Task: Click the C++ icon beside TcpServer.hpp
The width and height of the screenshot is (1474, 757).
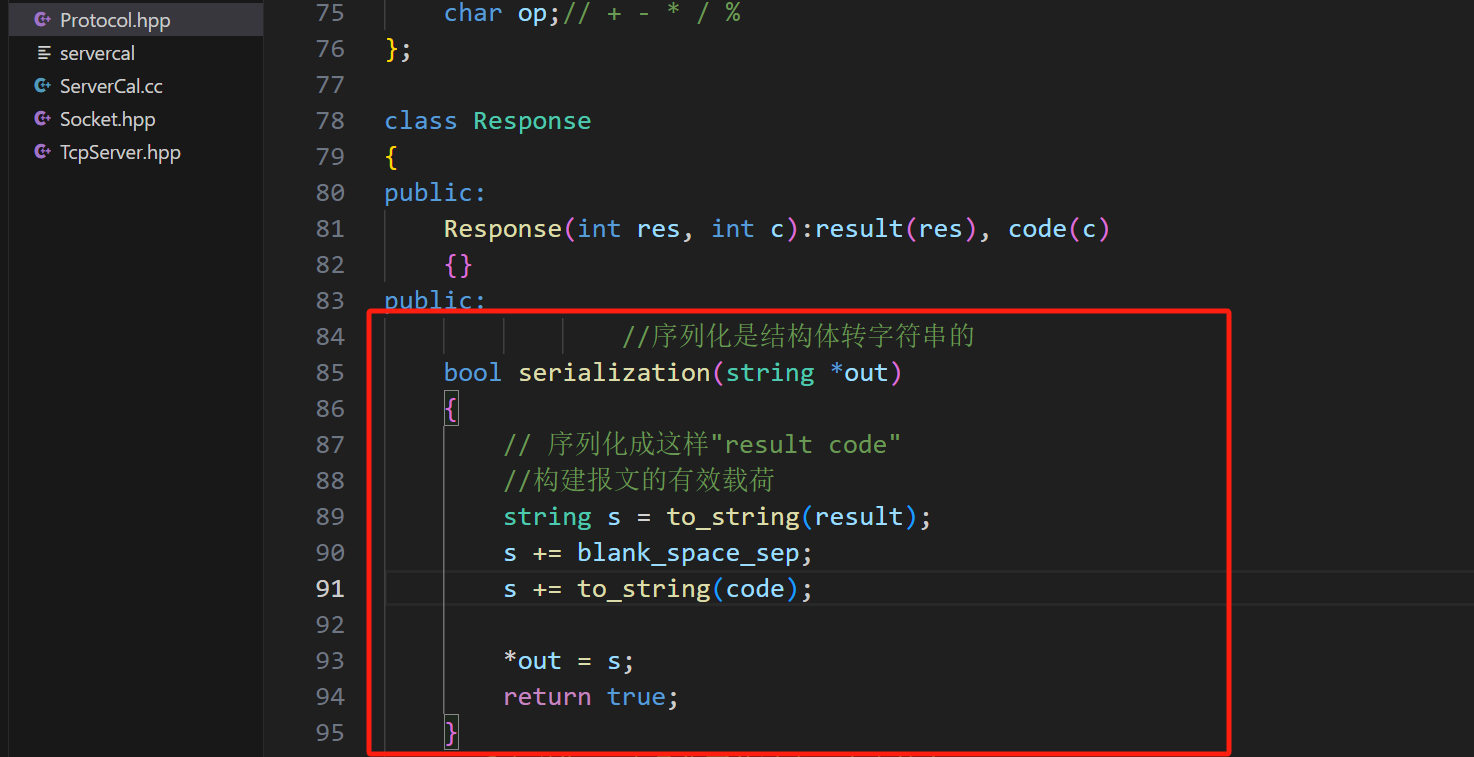Action: (42, 152)
